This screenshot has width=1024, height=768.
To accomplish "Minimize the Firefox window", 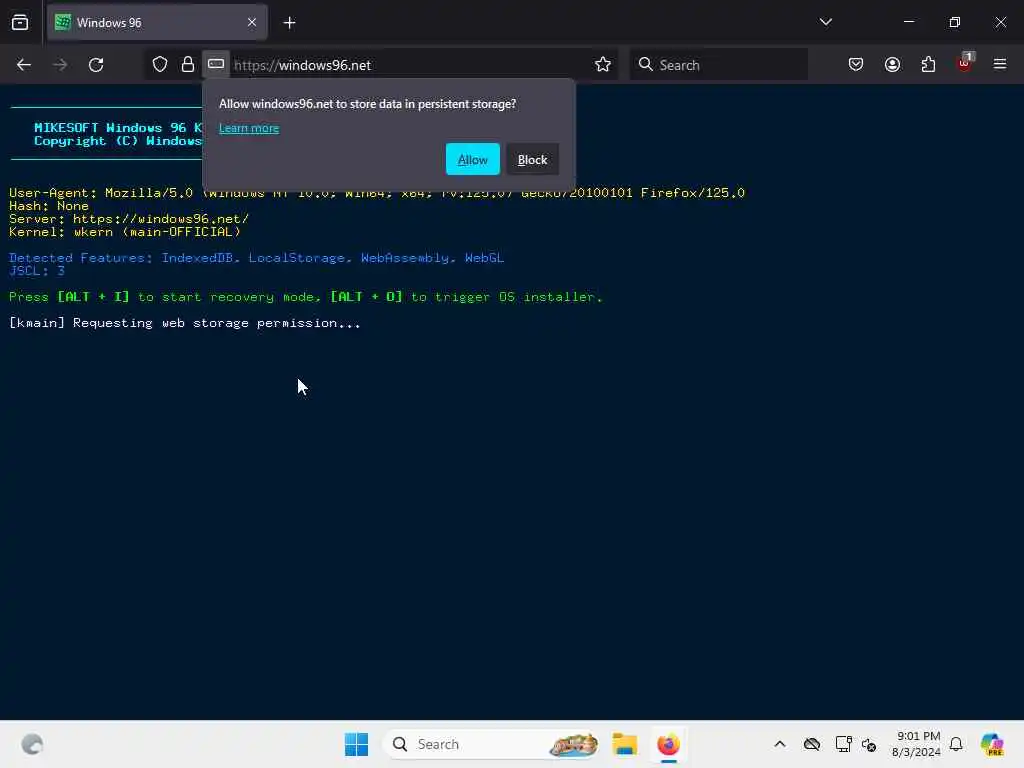I will click(x=908, y=22).
